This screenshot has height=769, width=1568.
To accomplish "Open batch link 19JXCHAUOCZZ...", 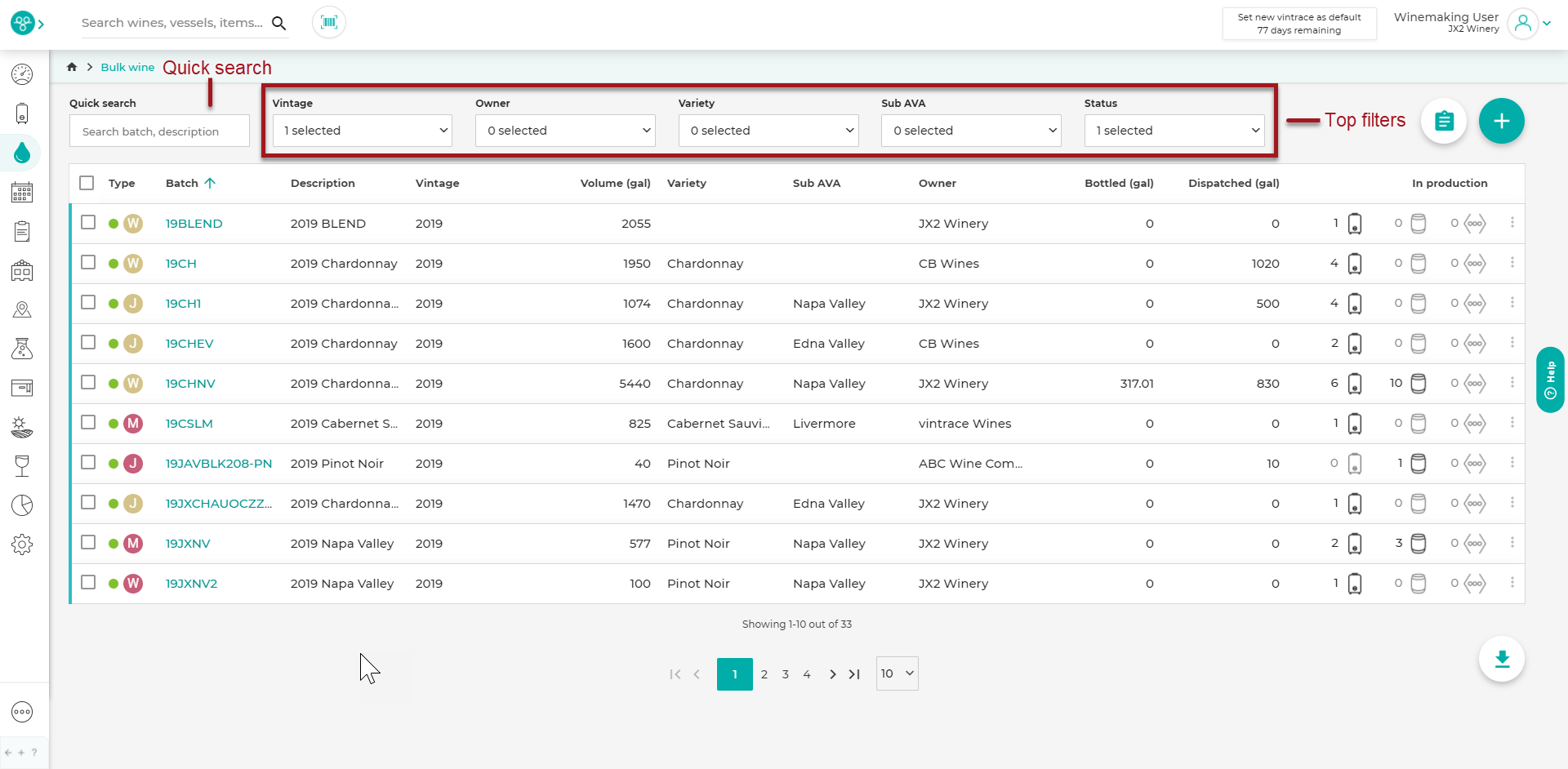I will click(219, 504).
